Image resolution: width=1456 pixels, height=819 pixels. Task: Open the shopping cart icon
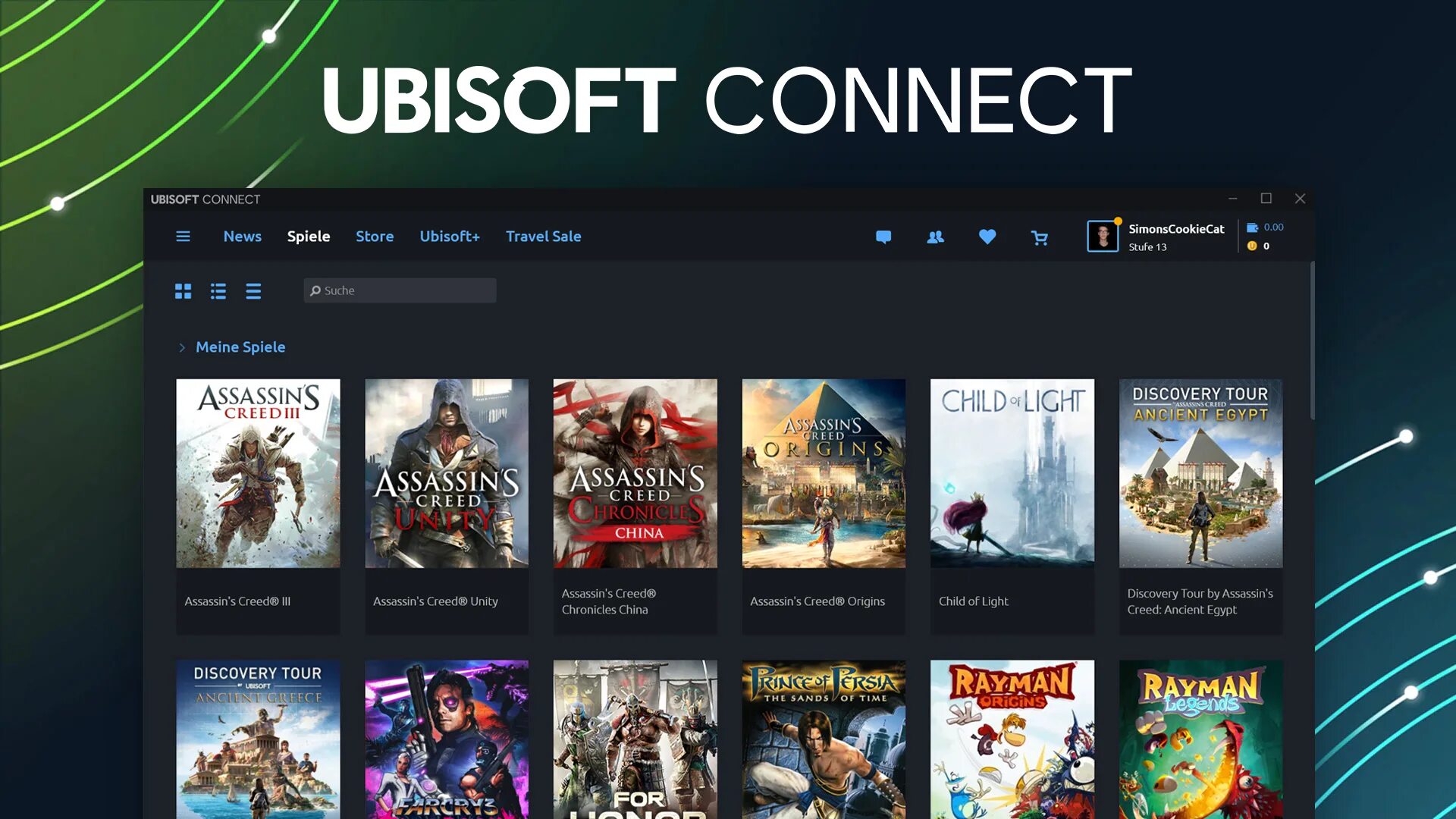tap(1039, 237)
